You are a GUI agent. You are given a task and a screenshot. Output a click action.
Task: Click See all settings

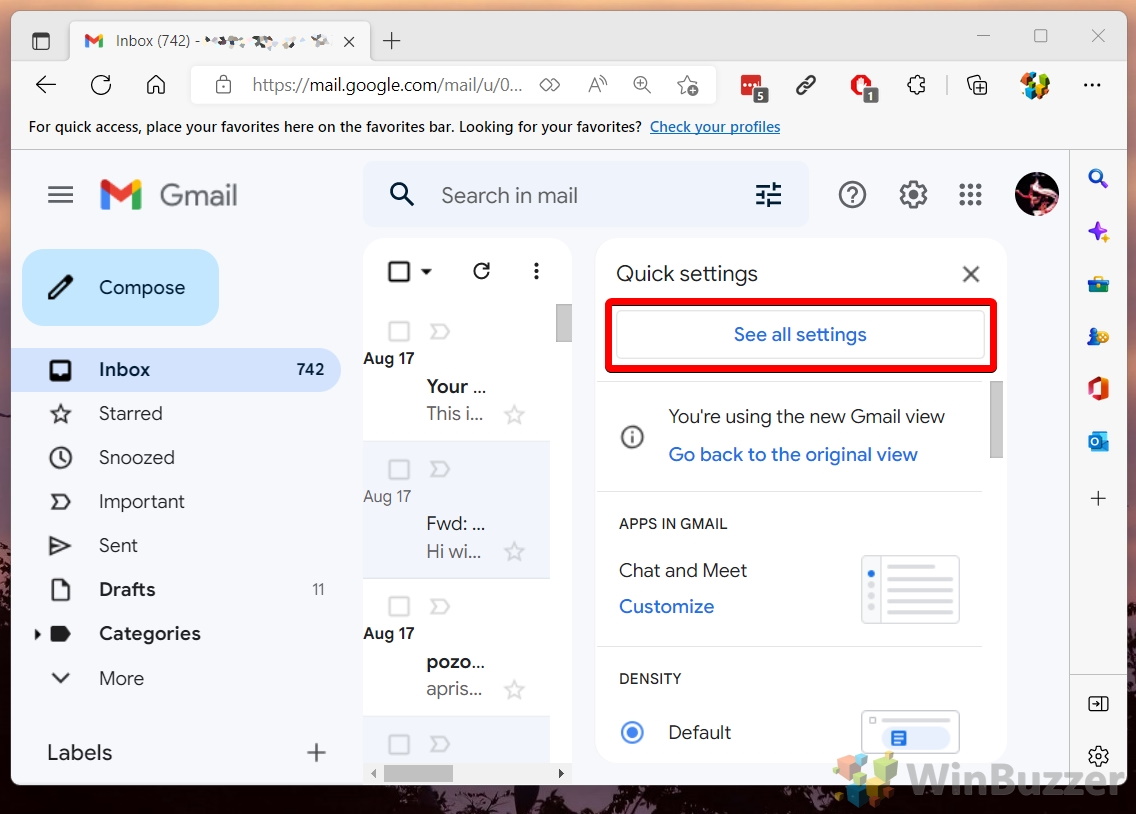tap(800, 335)
